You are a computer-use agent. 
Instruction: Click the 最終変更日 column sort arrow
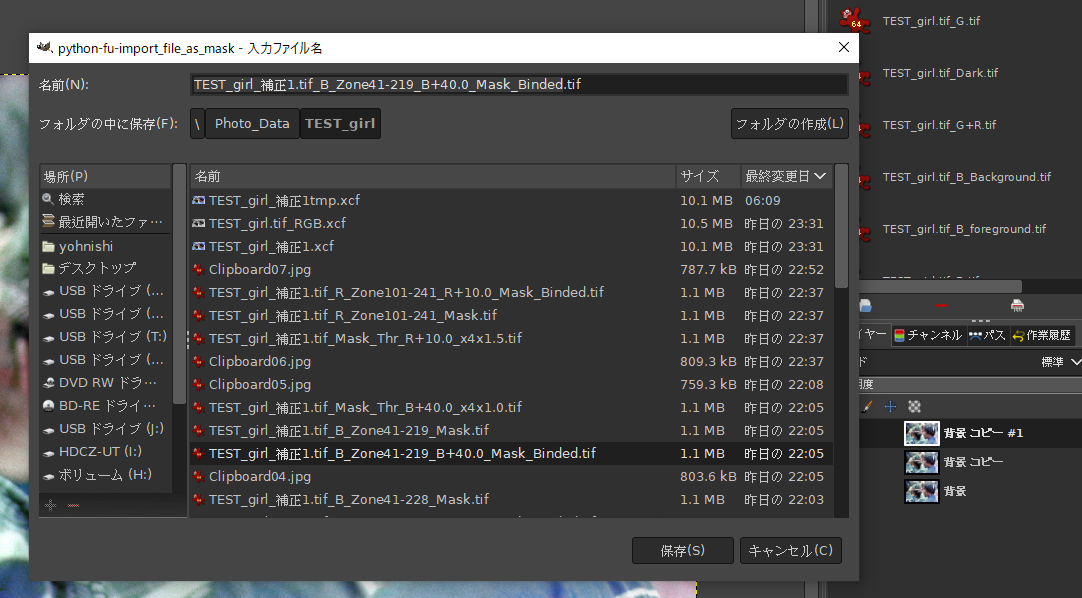pos(821,176)
